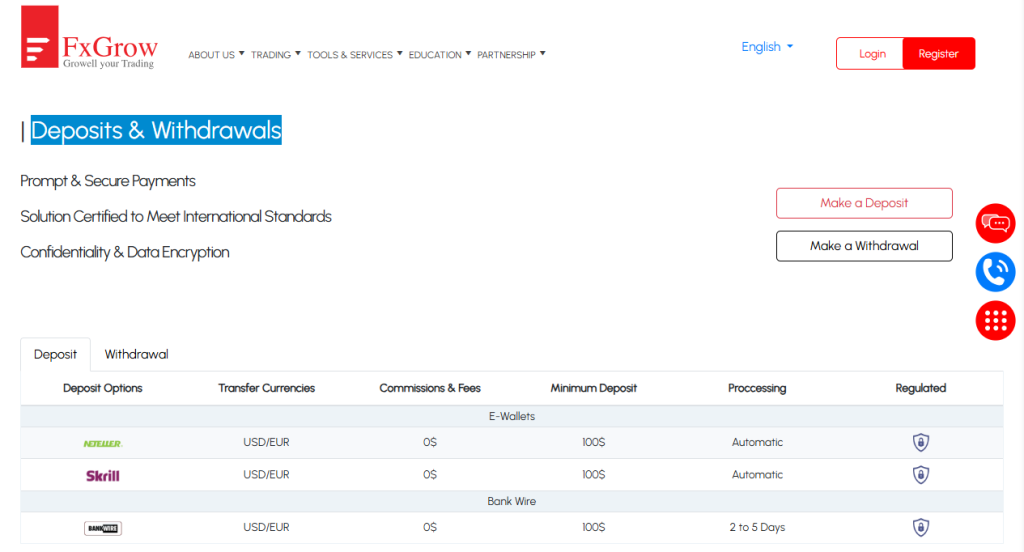This screenshot has height=552, width=1024.
Task: Expand the Trading dropdown menu
Action: click(275, 55)
